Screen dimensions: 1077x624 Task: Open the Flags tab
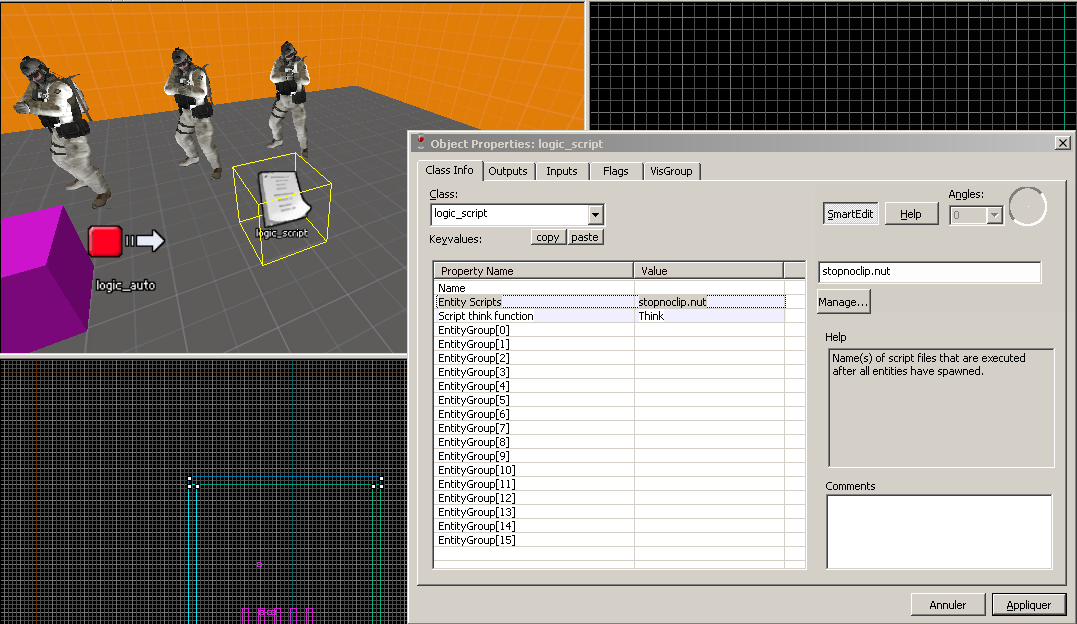click(616, 171)
